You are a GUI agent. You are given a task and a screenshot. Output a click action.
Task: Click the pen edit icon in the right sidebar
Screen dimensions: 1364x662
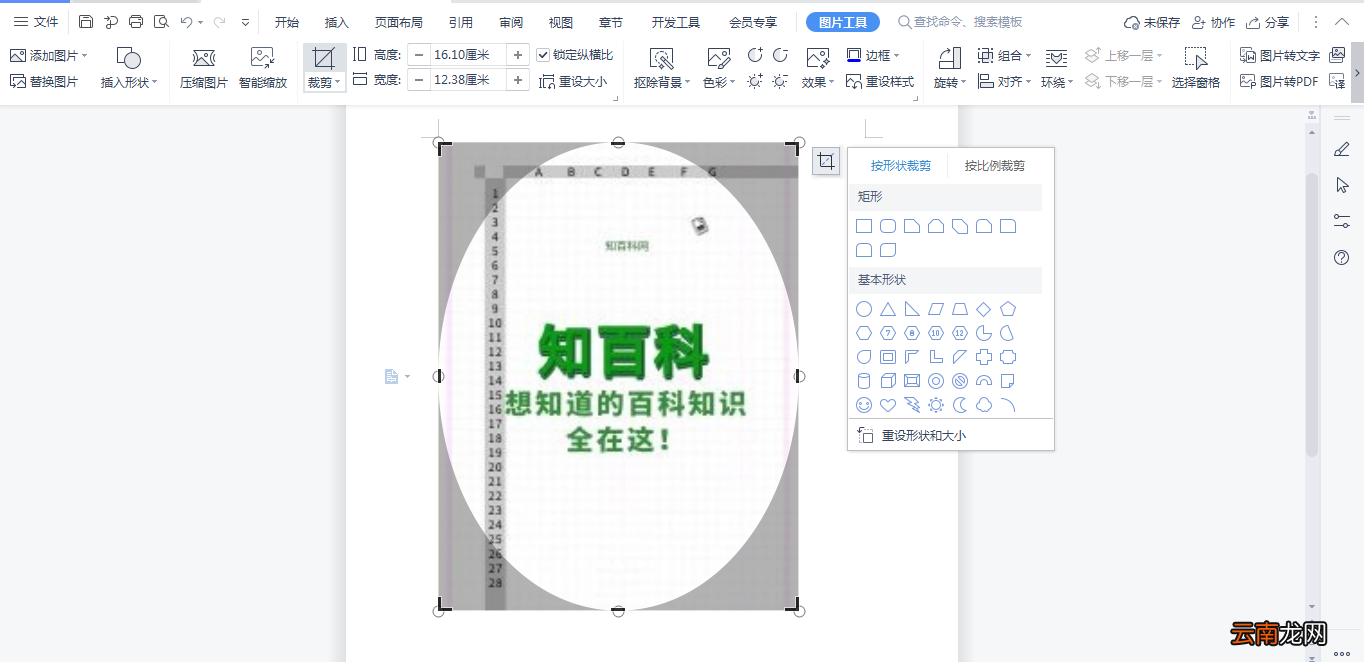(x=1342, y=149)
